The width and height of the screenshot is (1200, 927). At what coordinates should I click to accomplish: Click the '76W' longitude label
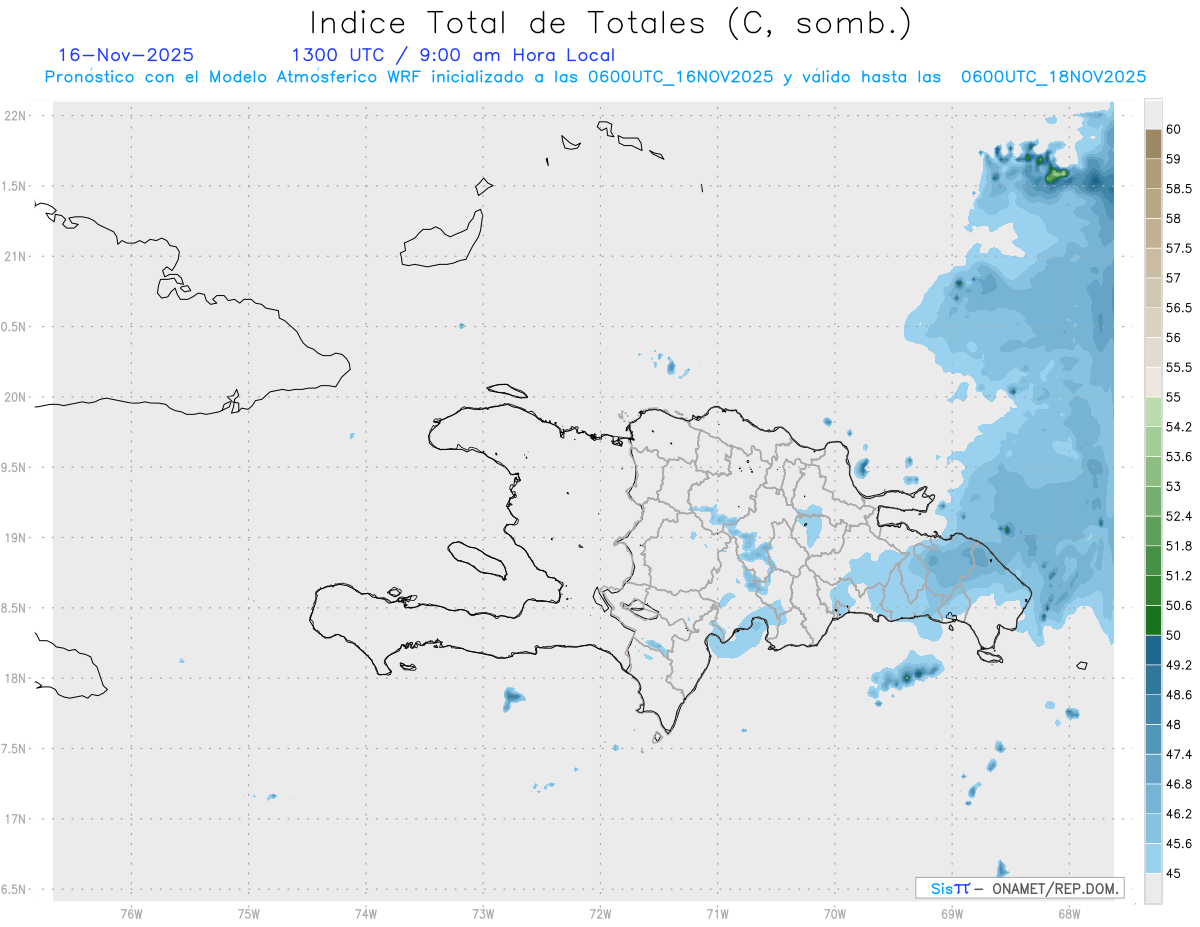click(131, 912)
